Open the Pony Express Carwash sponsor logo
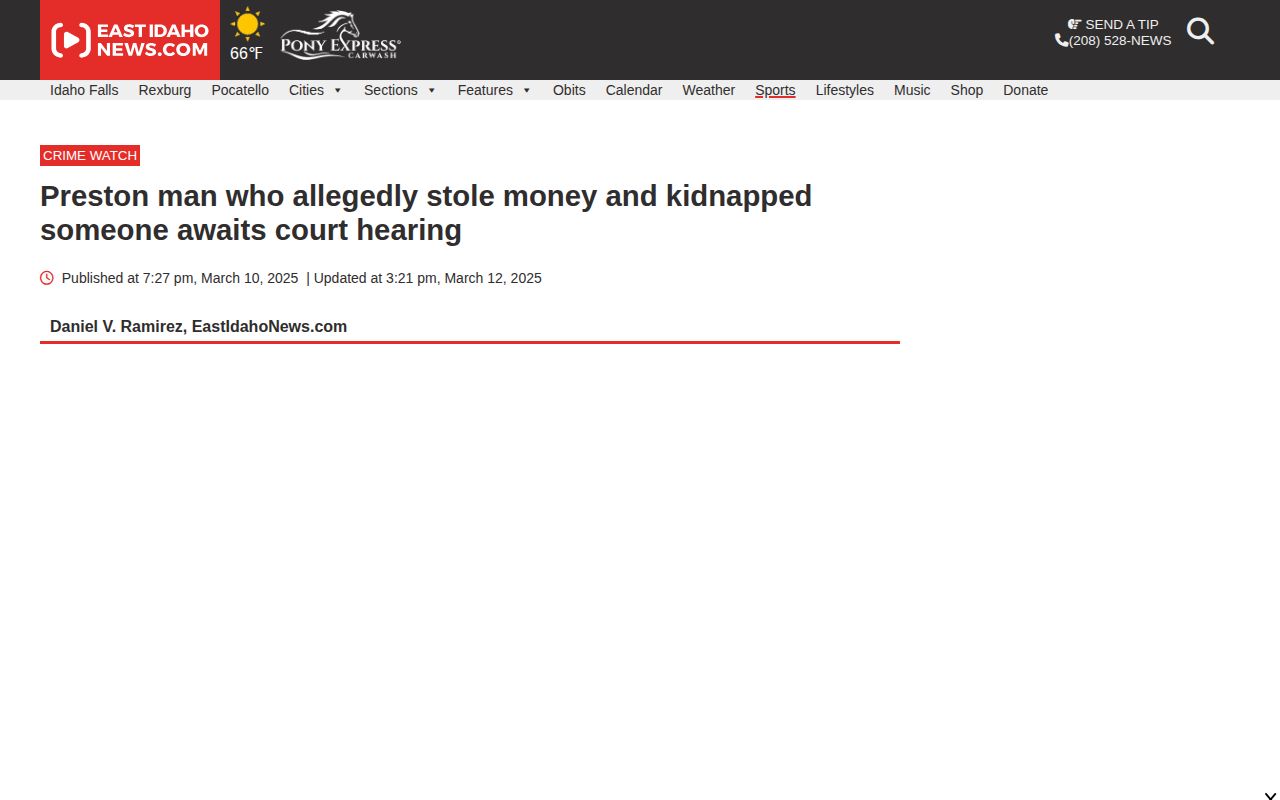 click(340, 36)
